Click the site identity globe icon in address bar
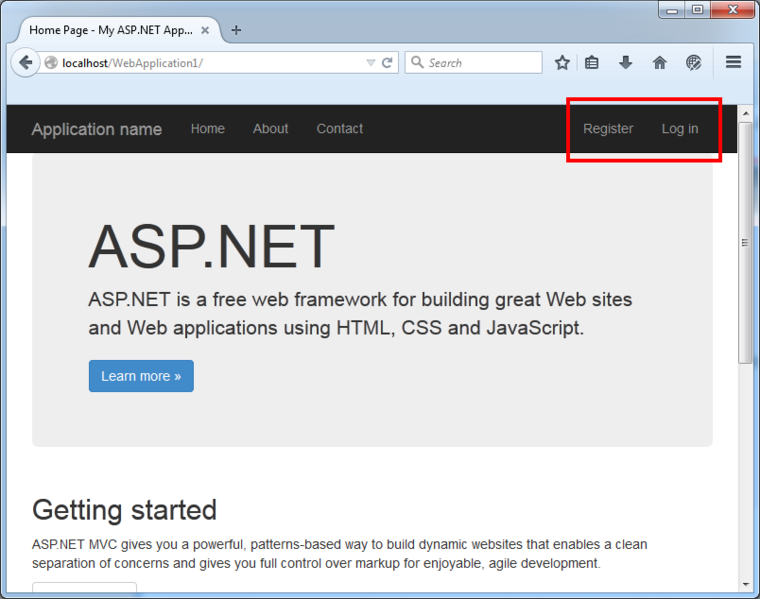The width and height of the screenshot is (760, 599). coord(51,63)
